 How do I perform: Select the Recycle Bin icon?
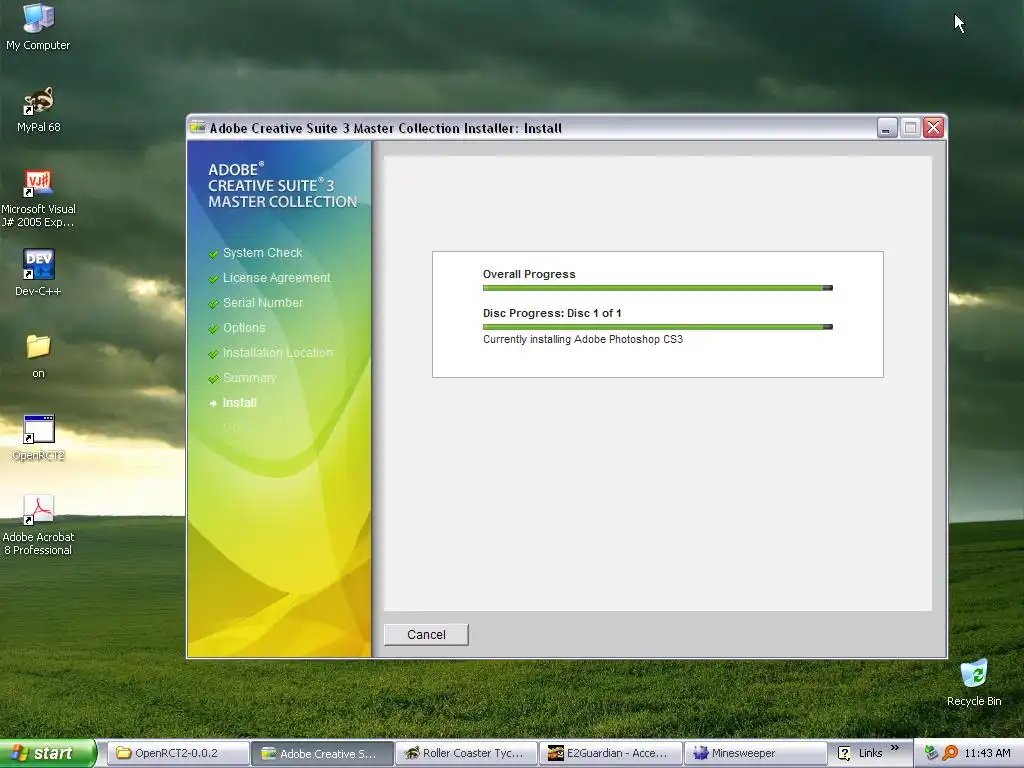pyautogui.click(x=974, y=682)
